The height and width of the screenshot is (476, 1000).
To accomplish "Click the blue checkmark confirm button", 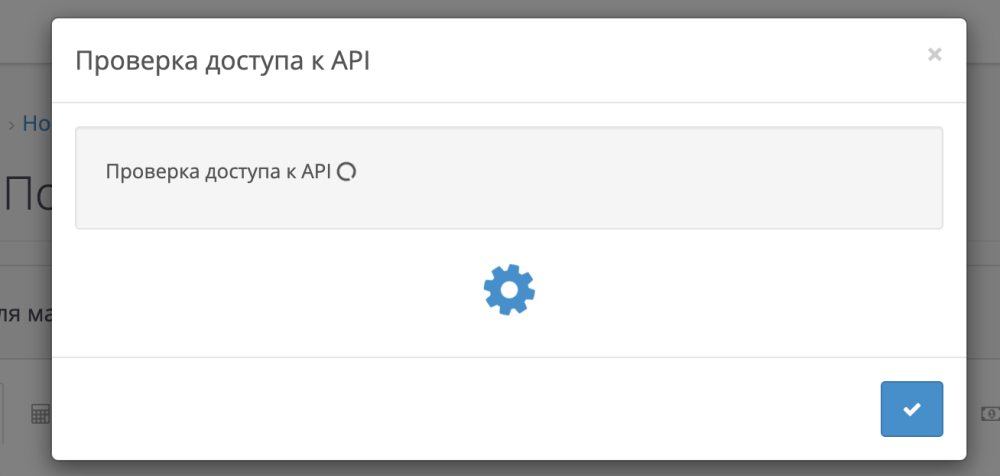I will [x=911, y=409].
